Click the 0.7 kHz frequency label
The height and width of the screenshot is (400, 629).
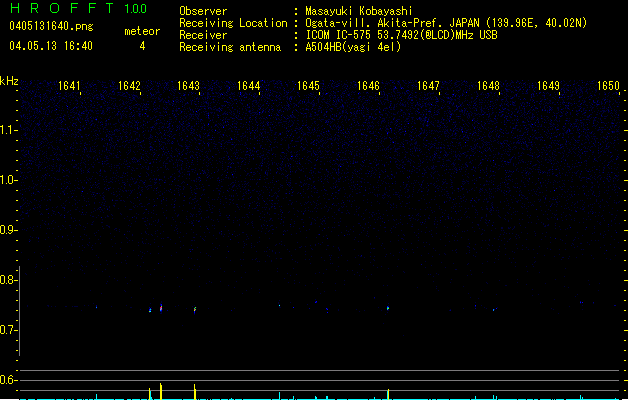[x=8, y=330]
